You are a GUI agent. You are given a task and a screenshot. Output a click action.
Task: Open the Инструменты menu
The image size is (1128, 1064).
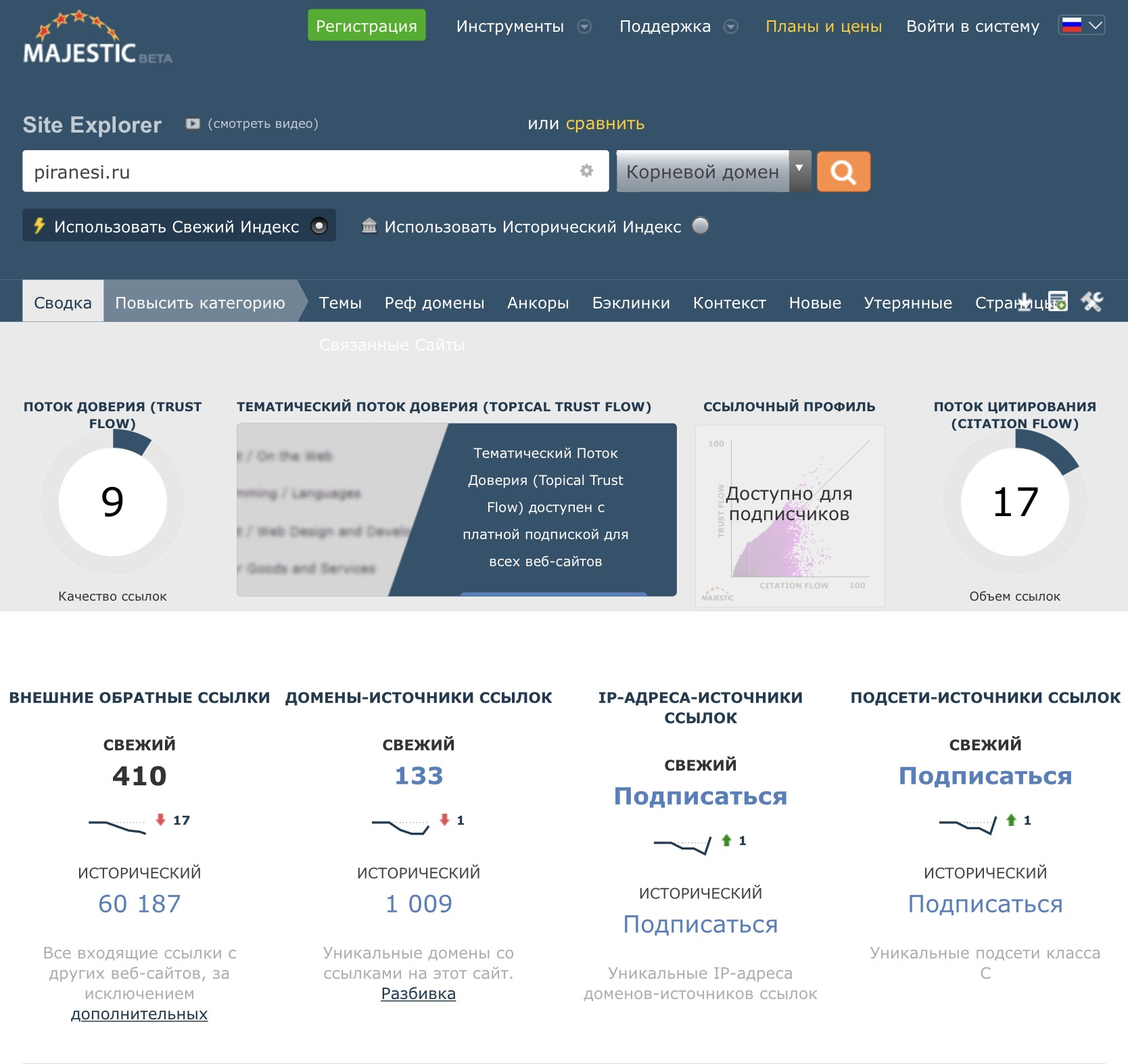point(510,26)
